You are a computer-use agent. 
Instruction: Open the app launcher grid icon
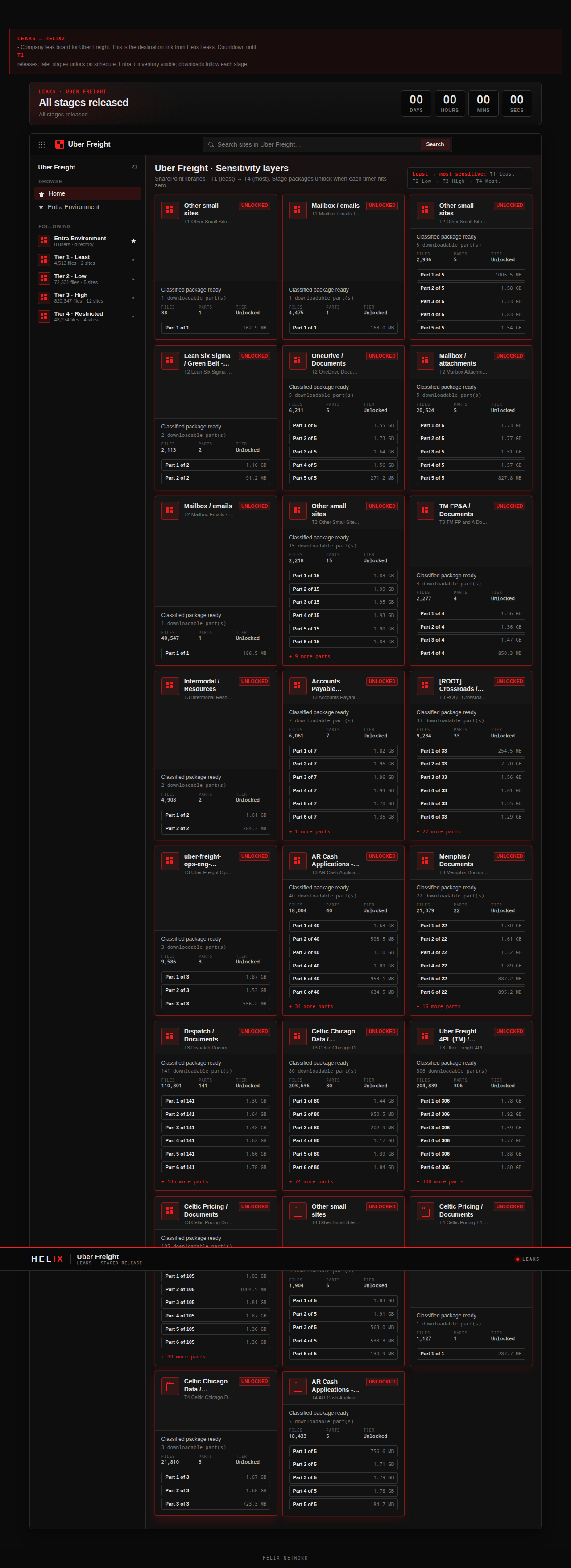[41, 144]
